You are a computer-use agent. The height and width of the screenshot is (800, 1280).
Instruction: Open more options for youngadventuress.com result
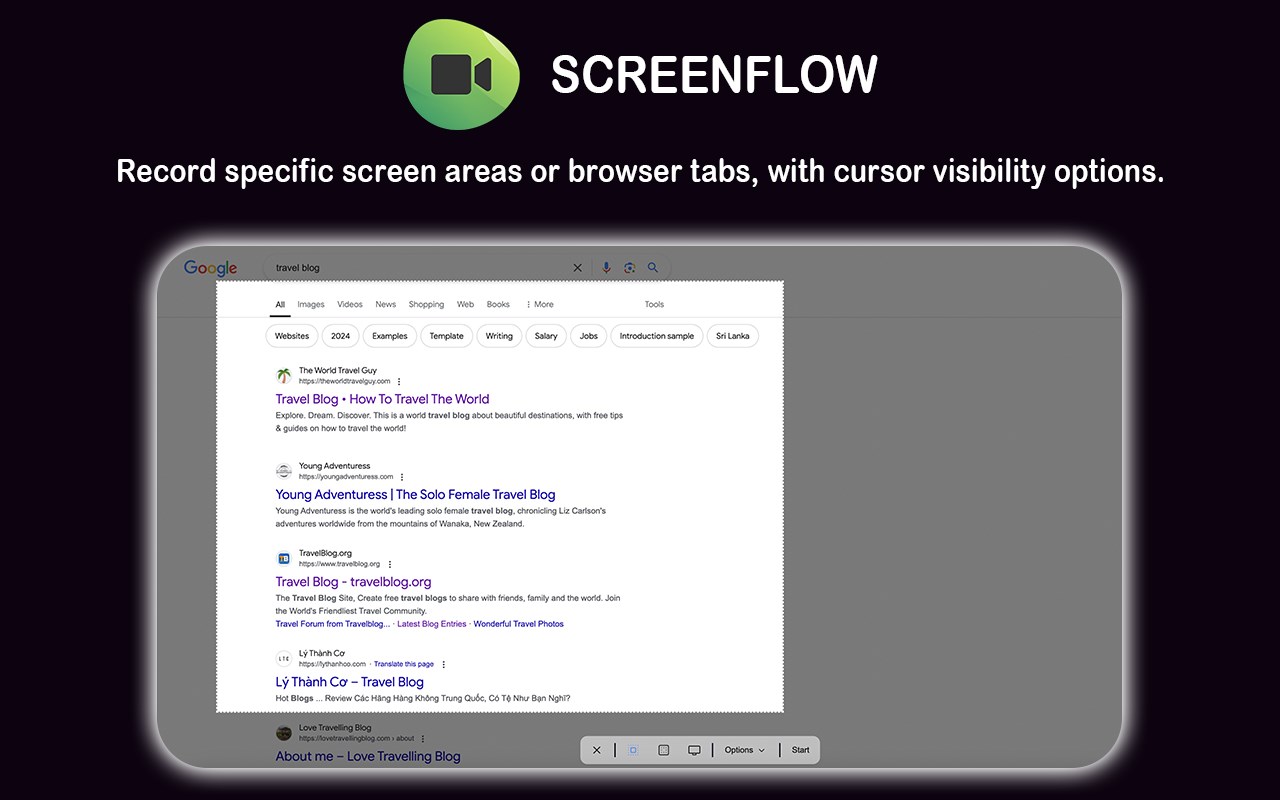pos(402,477)
